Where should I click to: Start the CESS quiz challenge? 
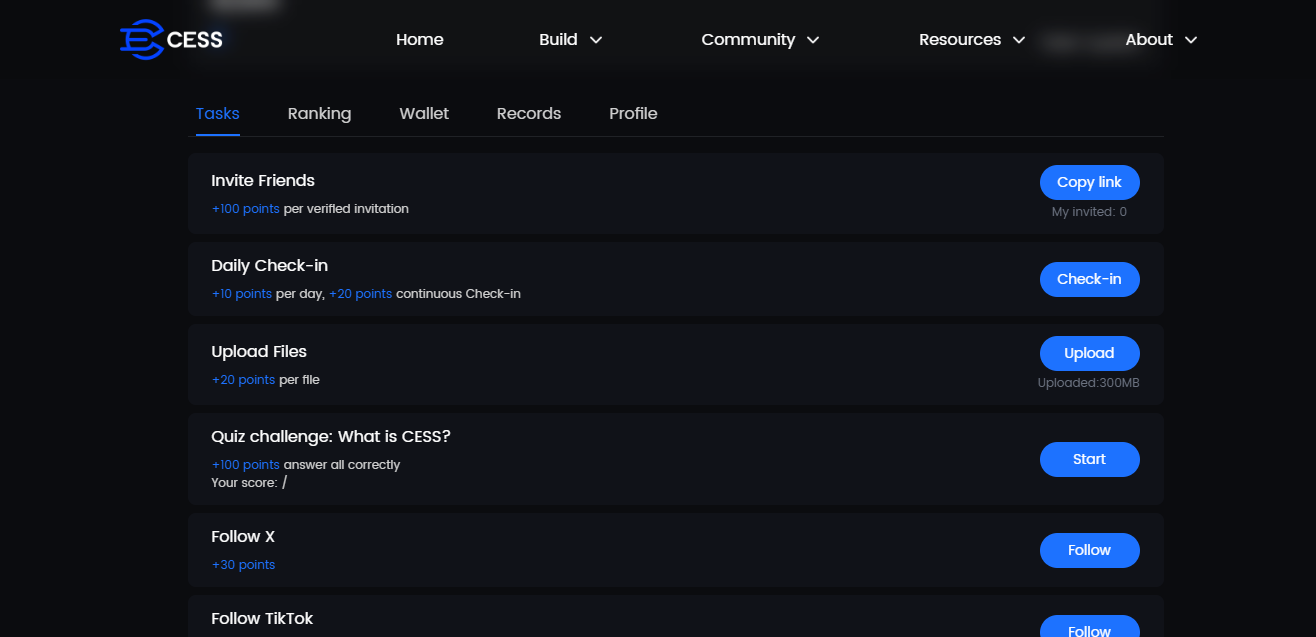click(x=1089, y=459)
